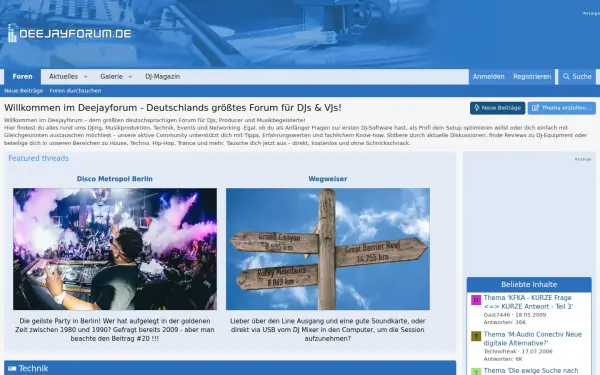Screen dimensions: 600x375
Task: Click the Wegweiser signpost image
Action: (328, 249)
